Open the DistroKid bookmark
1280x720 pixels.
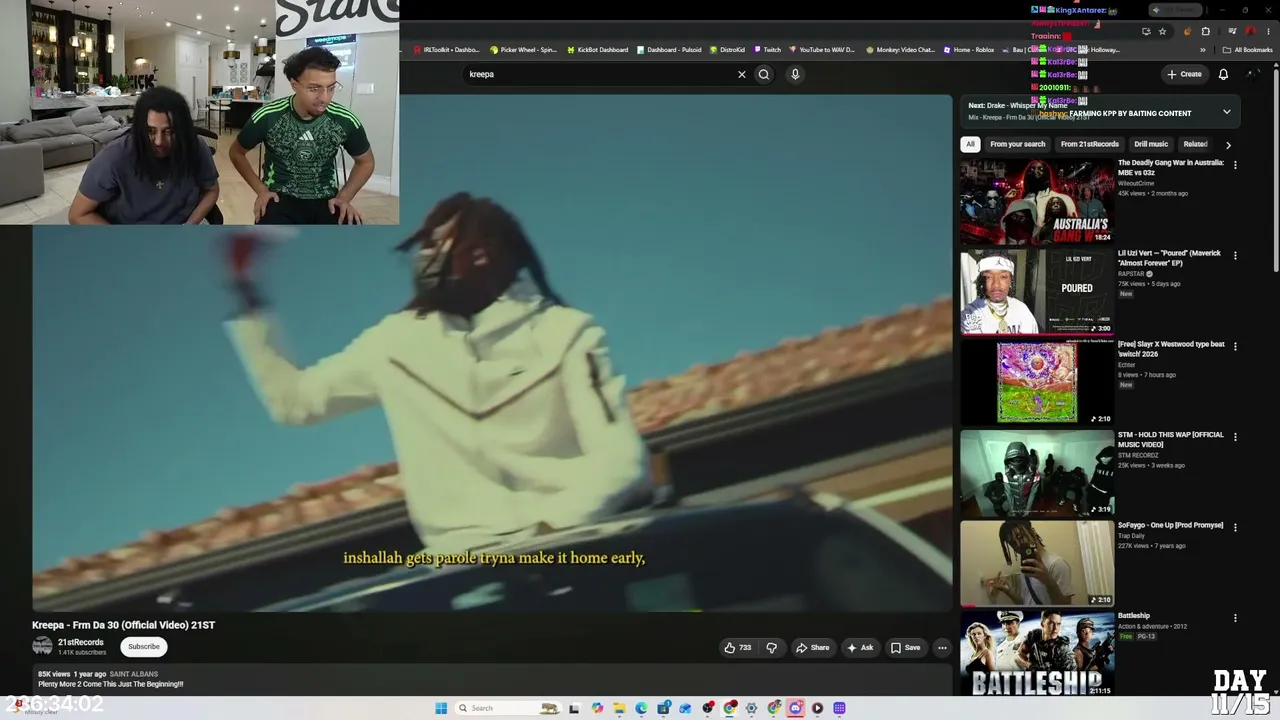click(727, 50)
